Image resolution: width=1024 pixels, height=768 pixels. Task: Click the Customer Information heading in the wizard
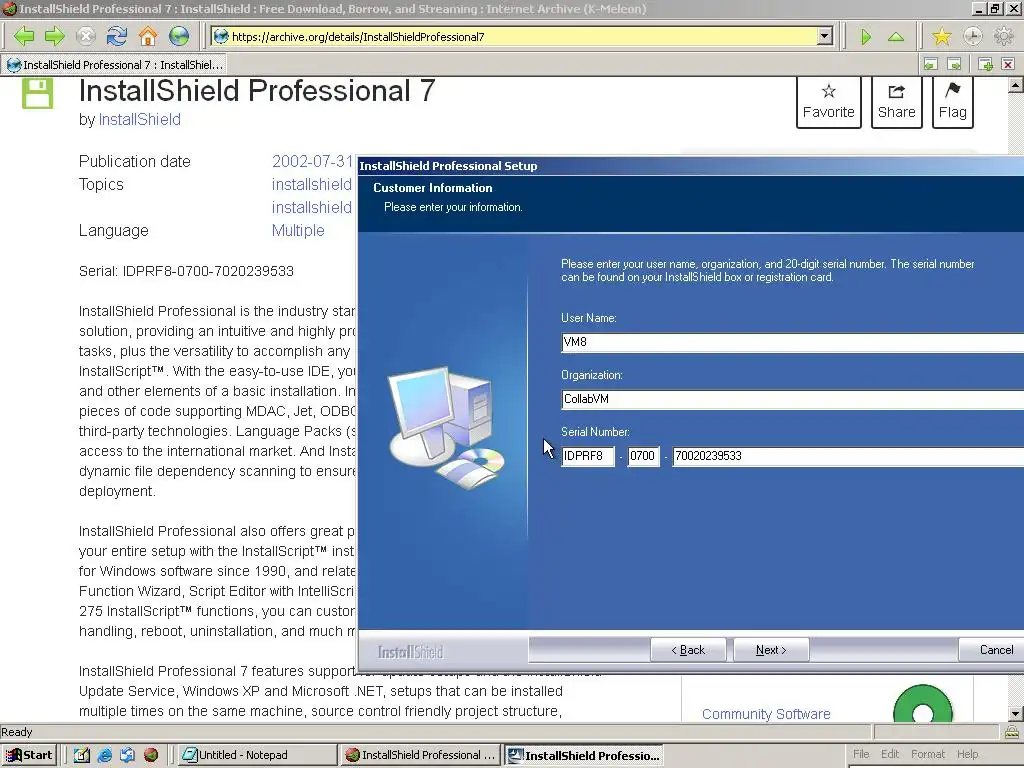(x=432, y=188)
